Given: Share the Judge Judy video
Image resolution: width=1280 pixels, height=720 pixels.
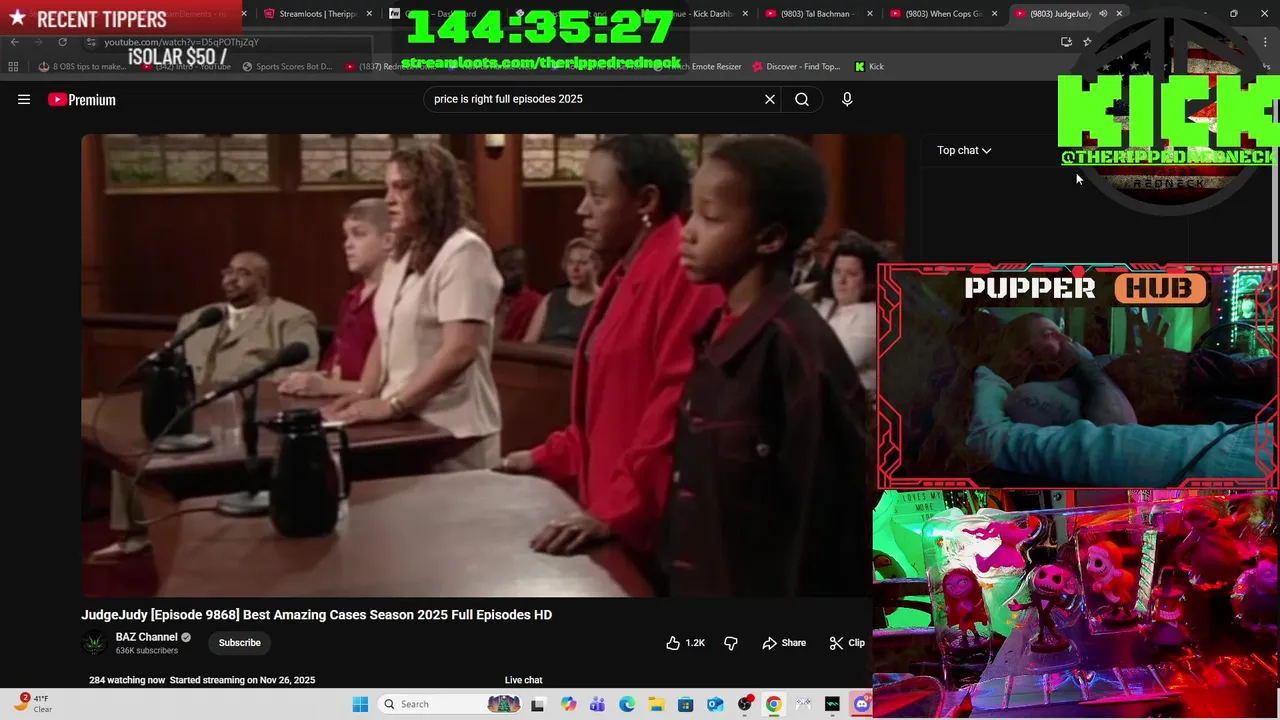Looking at the screenshot, I should (784, 643).
